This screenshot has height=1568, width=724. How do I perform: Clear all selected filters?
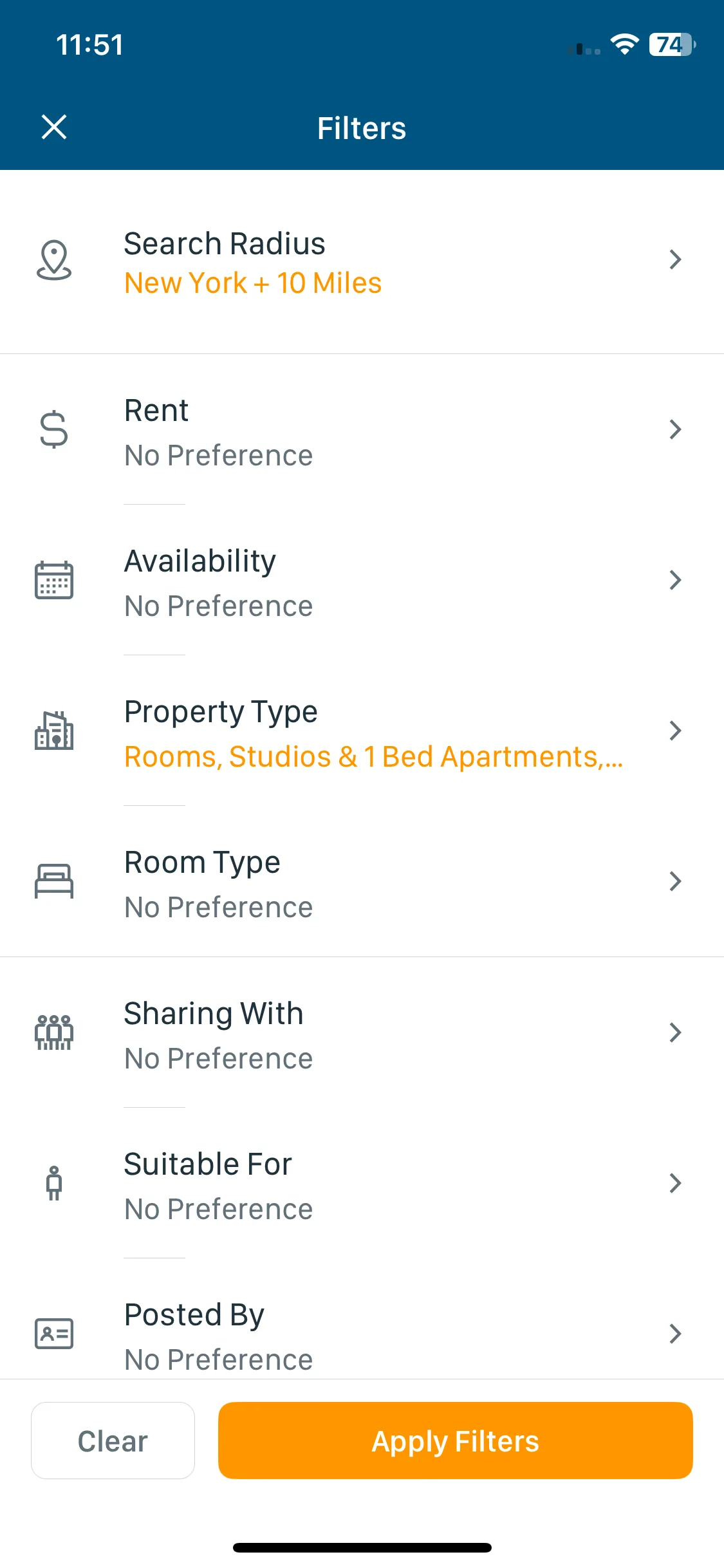tap(113, 1441)
